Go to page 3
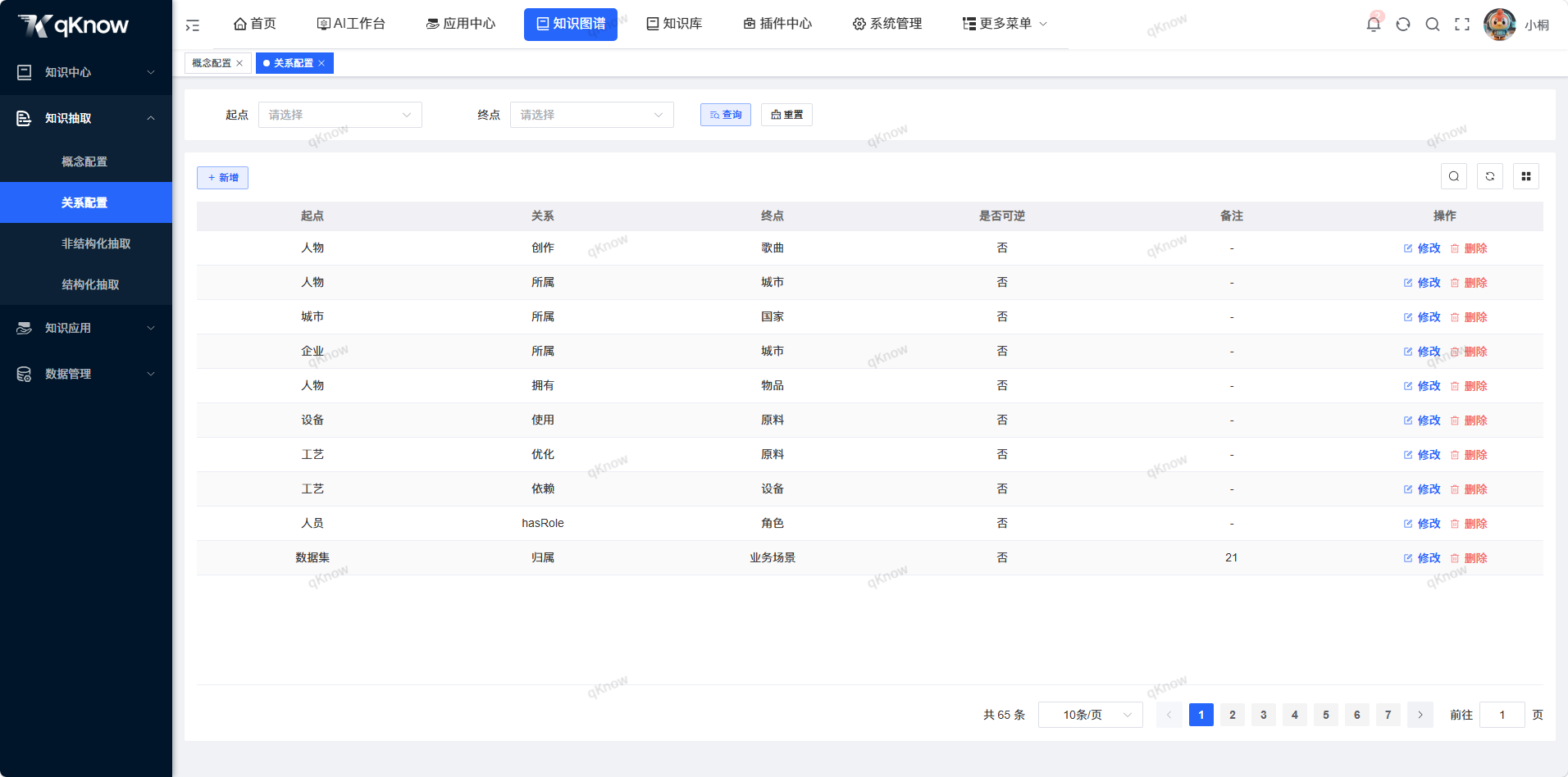The height and width of the screenshot is (777, 1568). 1264,715
